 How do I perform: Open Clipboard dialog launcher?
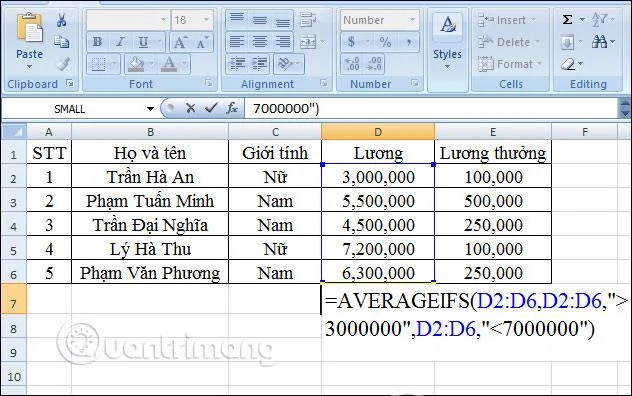point(70,83)
